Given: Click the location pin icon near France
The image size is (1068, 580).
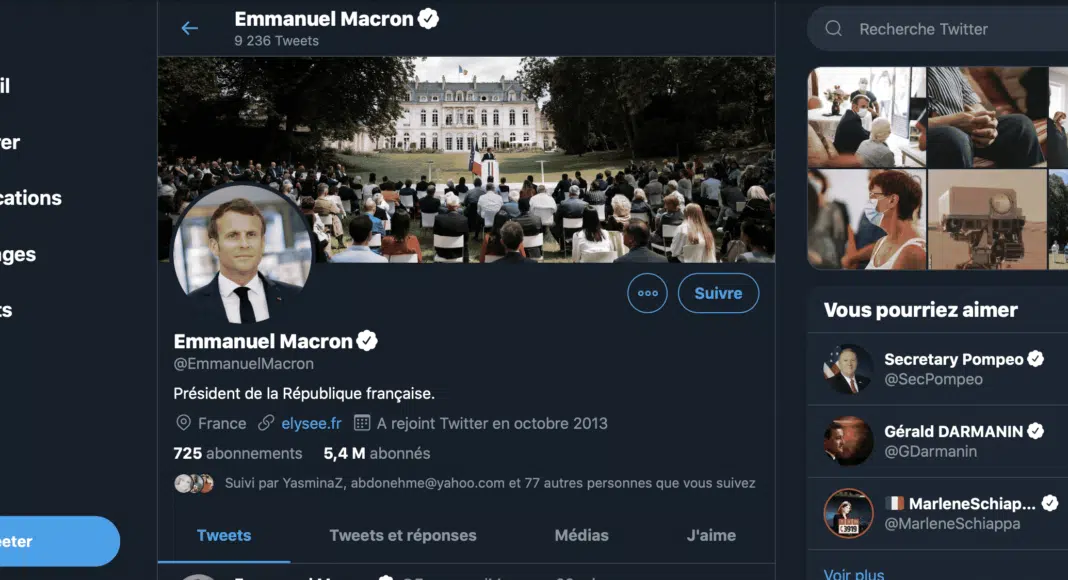Looking at the screenshot, I should (x=183, y=423).
